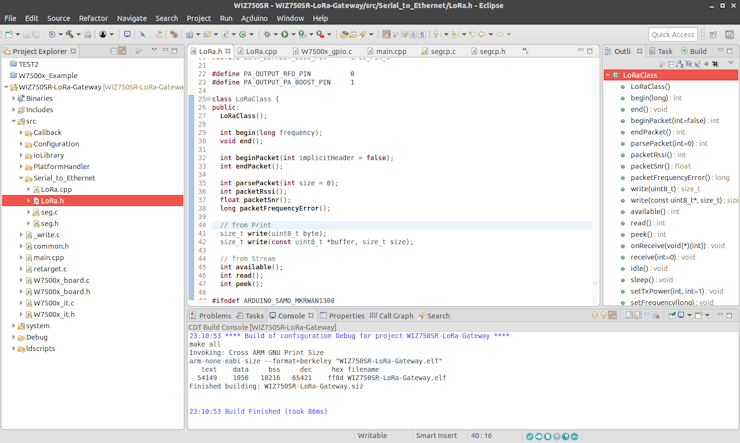This screenshot has height=443, width=740.
Task: Expand the Debug folder in project tree
Action: coord(14,337)
